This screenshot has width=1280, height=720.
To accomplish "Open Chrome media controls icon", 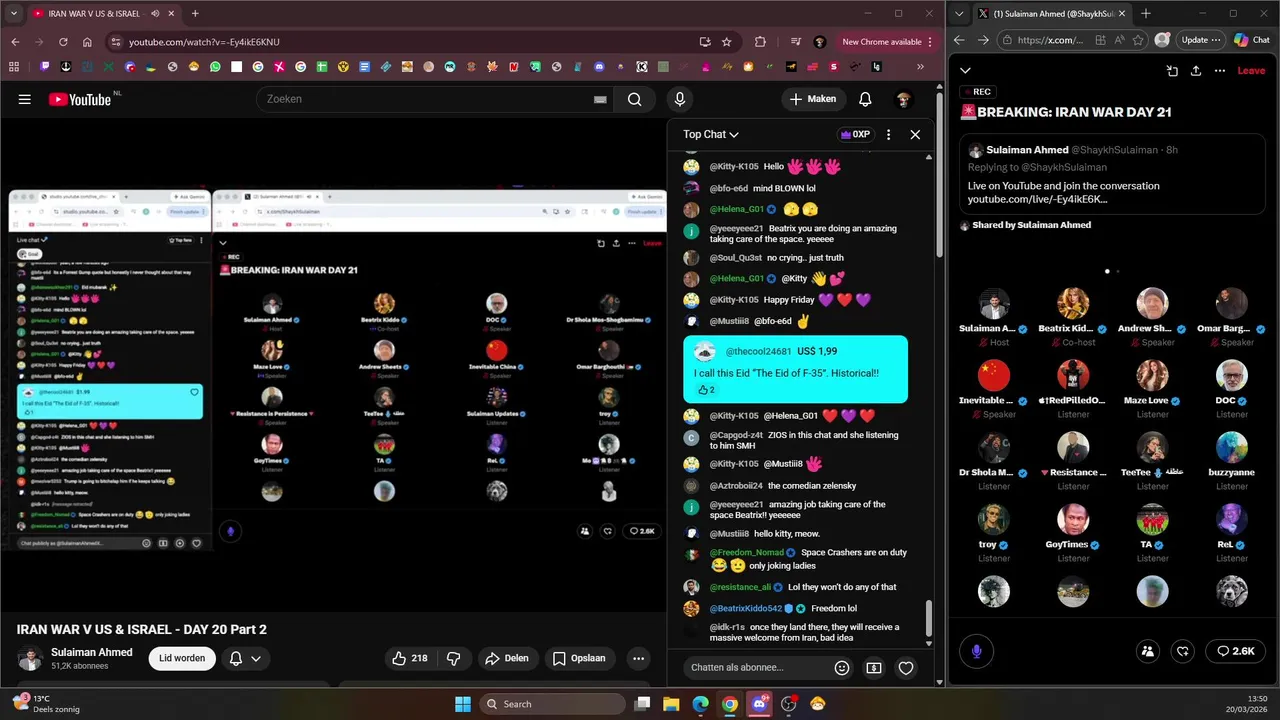I will (x=795, y=42).
